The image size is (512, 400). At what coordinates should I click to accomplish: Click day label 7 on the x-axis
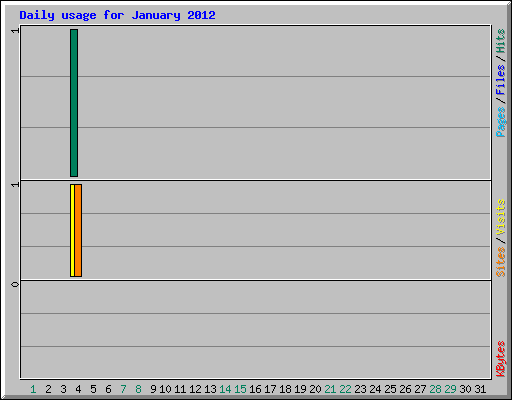click(123, 389)
